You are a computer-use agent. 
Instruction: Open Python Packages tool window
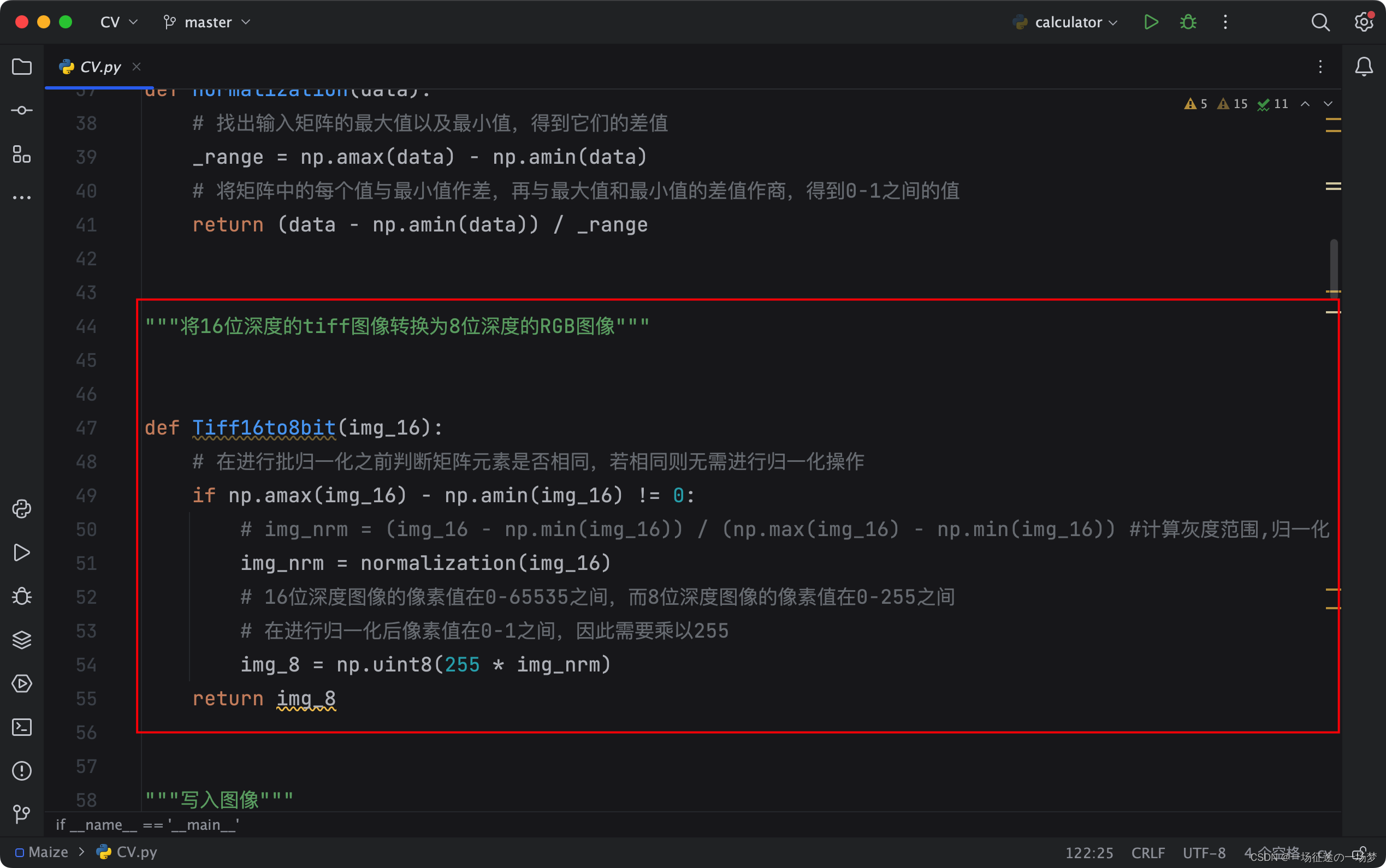point(22,509)
